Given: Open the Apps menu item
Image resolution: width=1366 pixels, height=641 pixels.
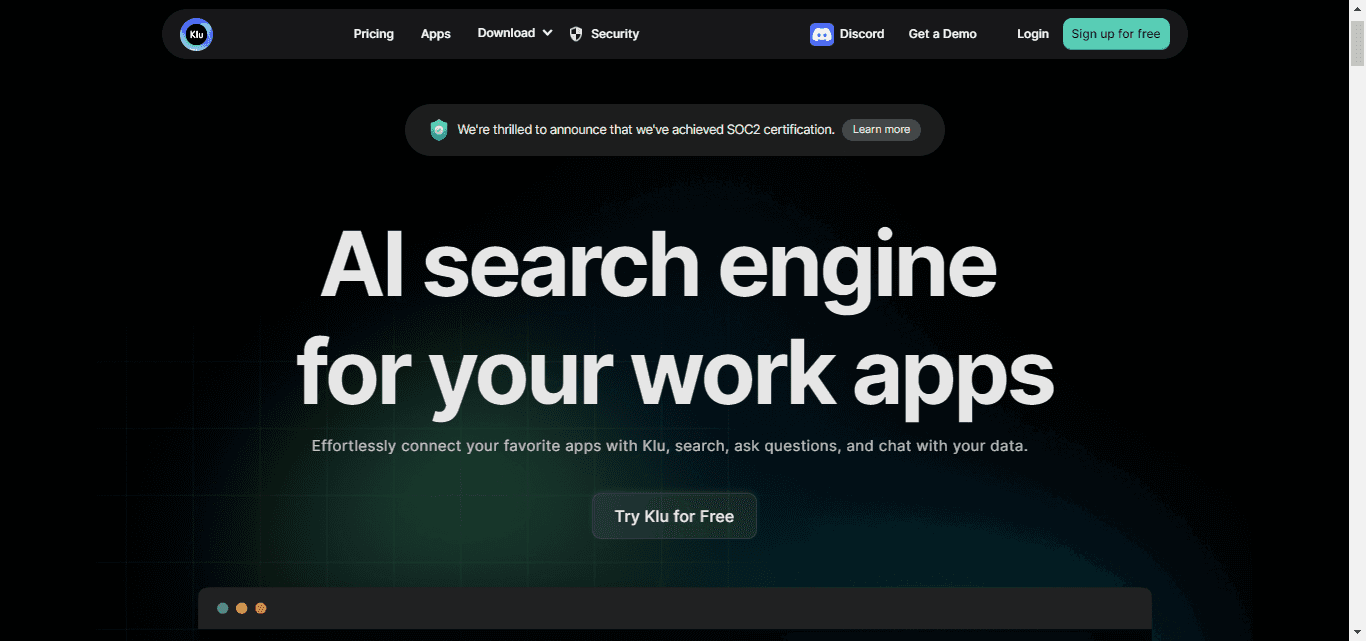Looking at the screenshot, I should click(435, 34).
